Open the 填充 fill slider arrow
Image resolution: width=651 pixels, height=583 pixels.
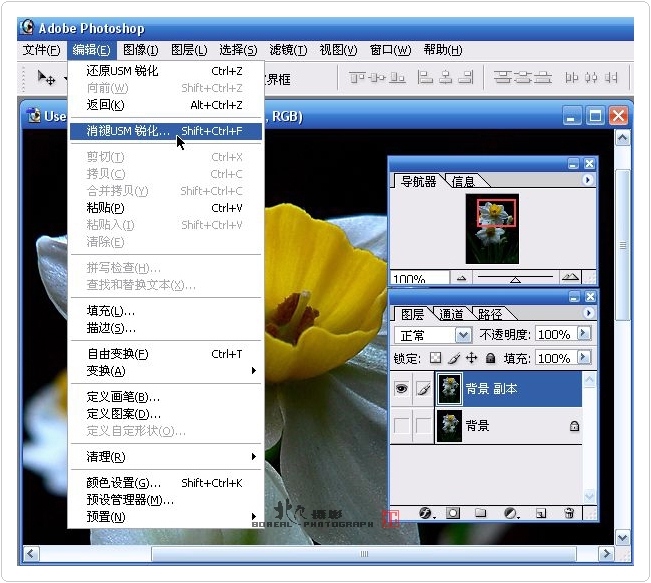click(x=584, y=357)
